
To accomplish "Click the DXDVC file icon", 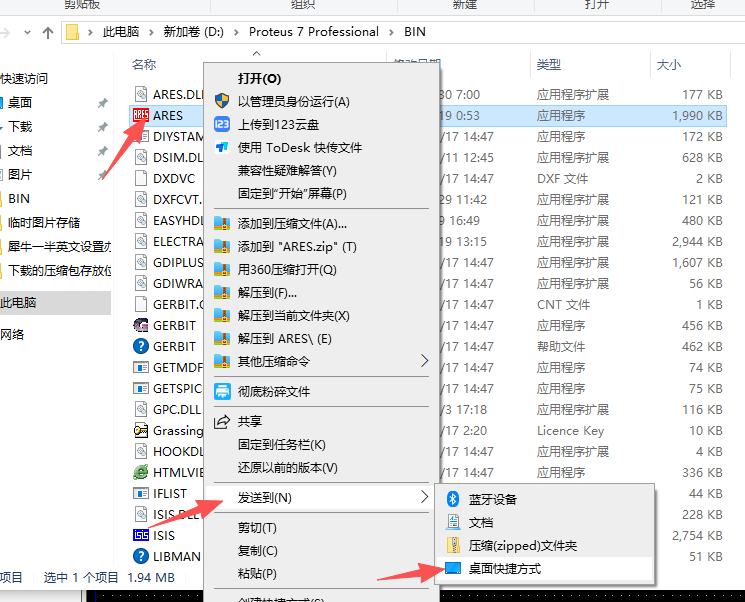I will (x=141, y=178).
